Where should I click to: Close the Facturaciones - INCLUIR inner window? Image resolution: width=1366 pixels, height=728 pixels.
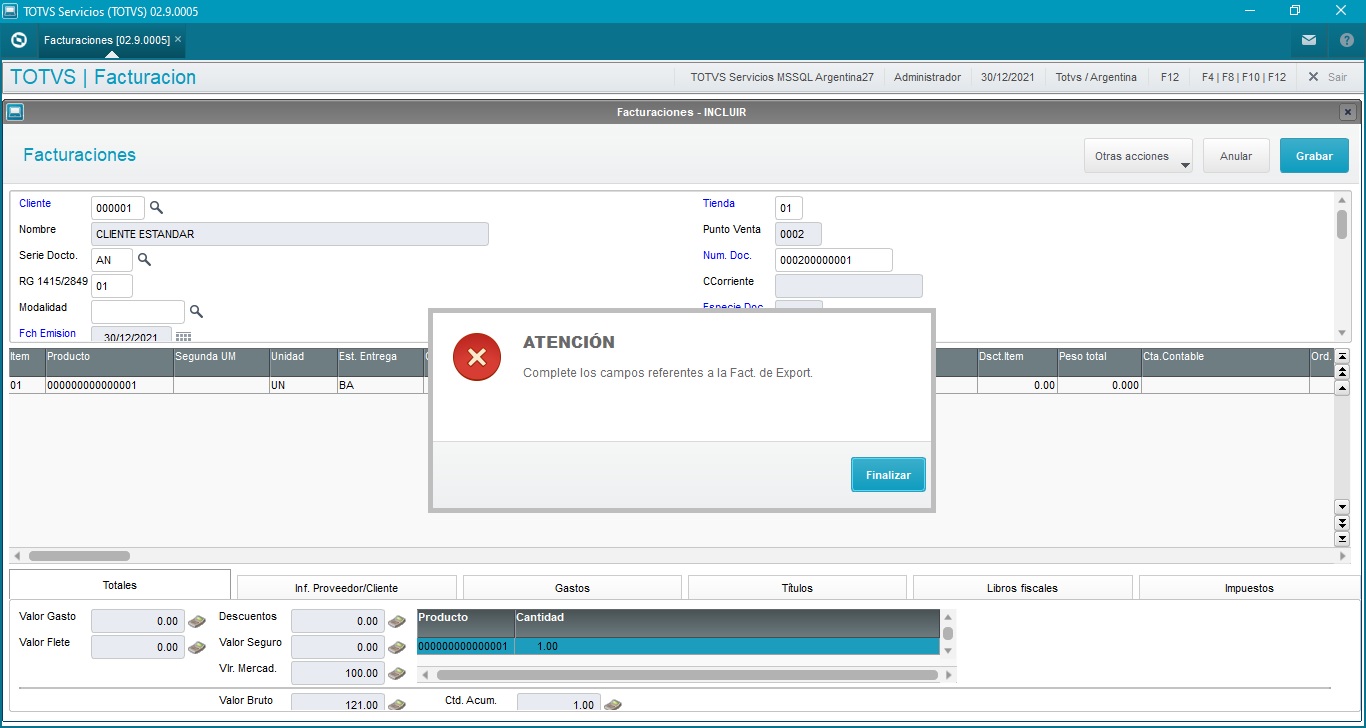click(x=1348, y=112)
